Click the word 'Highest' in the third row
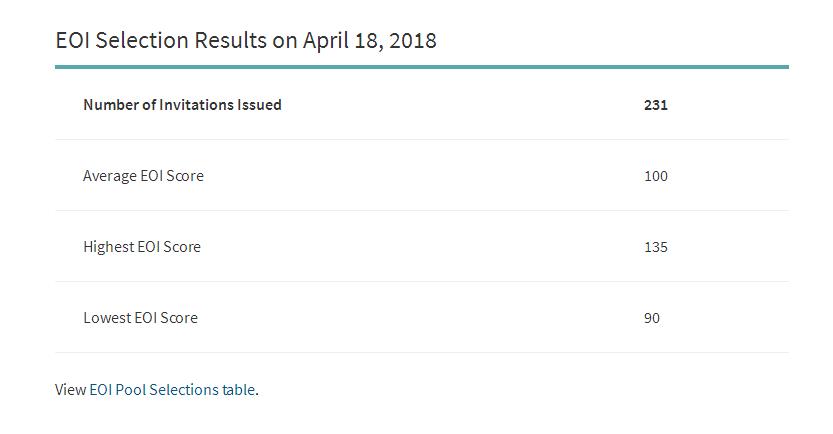The height and width of the screenshot is (434, 833). click(x=109, y=247)
